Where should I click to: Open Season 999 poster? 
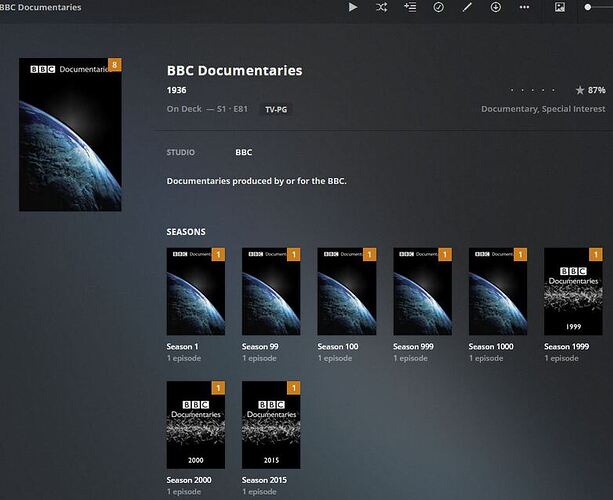423,291
